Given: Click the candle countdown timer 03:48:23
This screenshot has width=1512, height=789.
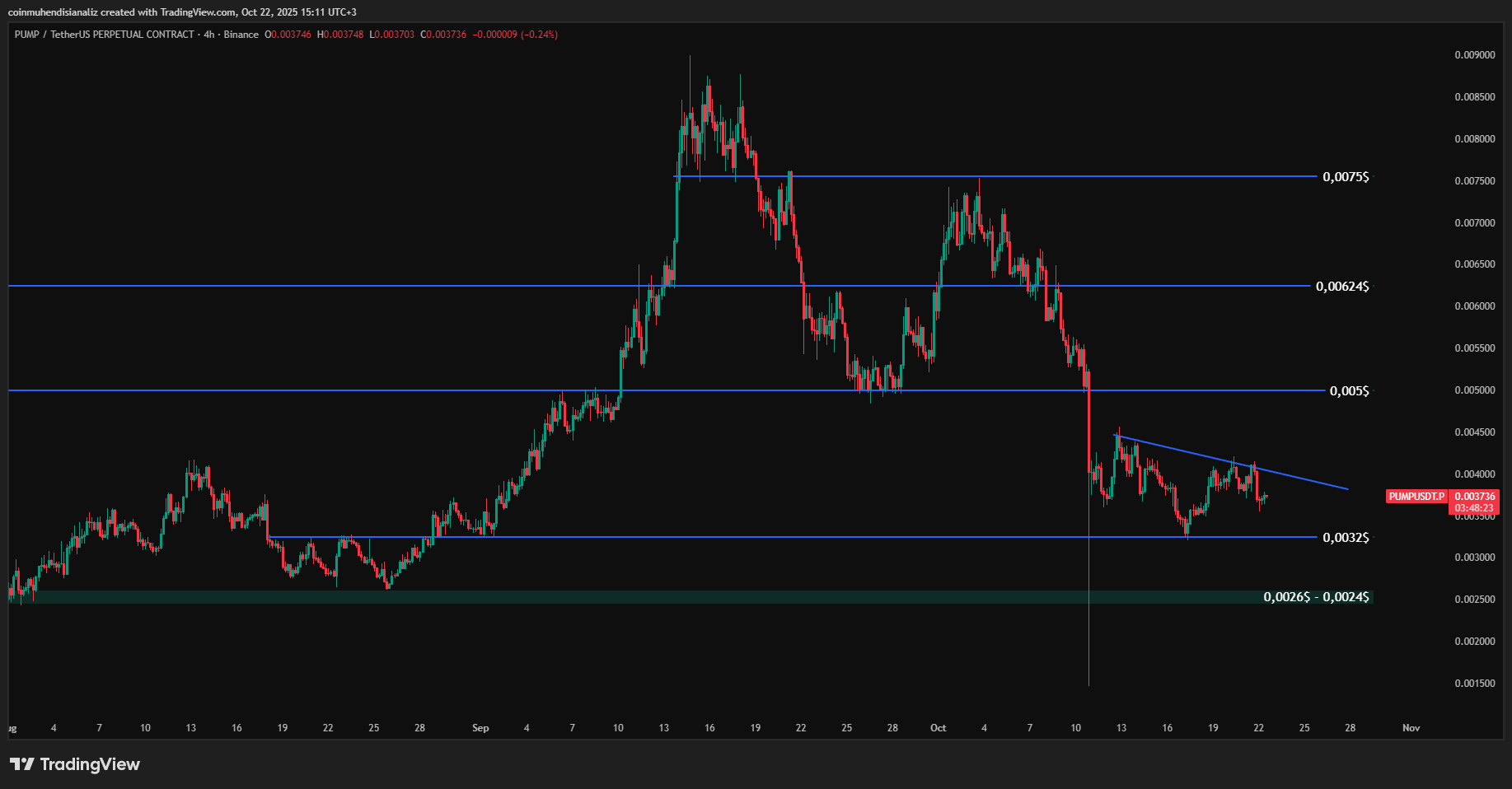Looking at the screenshot, I should point(1474,508).
